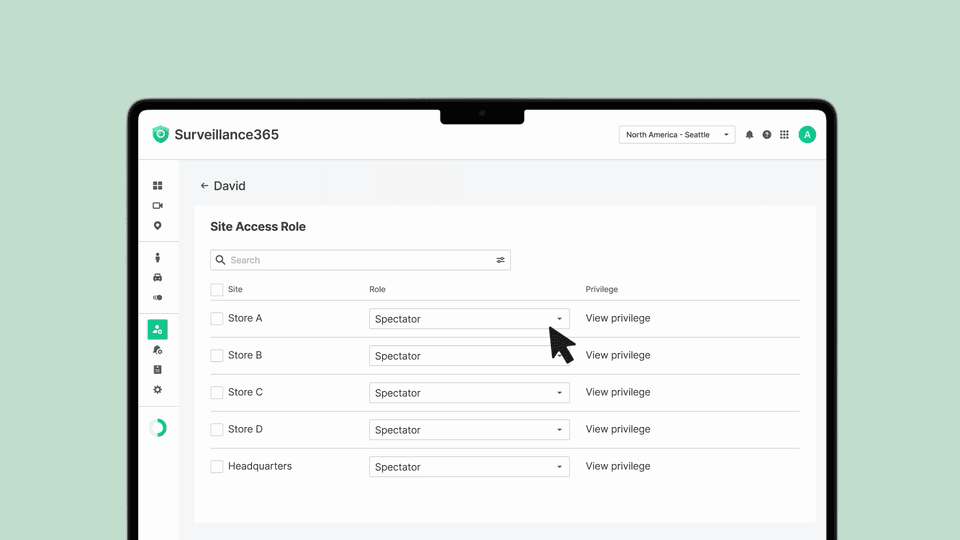This screenshot has width=960, height=540.
Task: Click the Site Access Role heading
Action: (258, 227)
